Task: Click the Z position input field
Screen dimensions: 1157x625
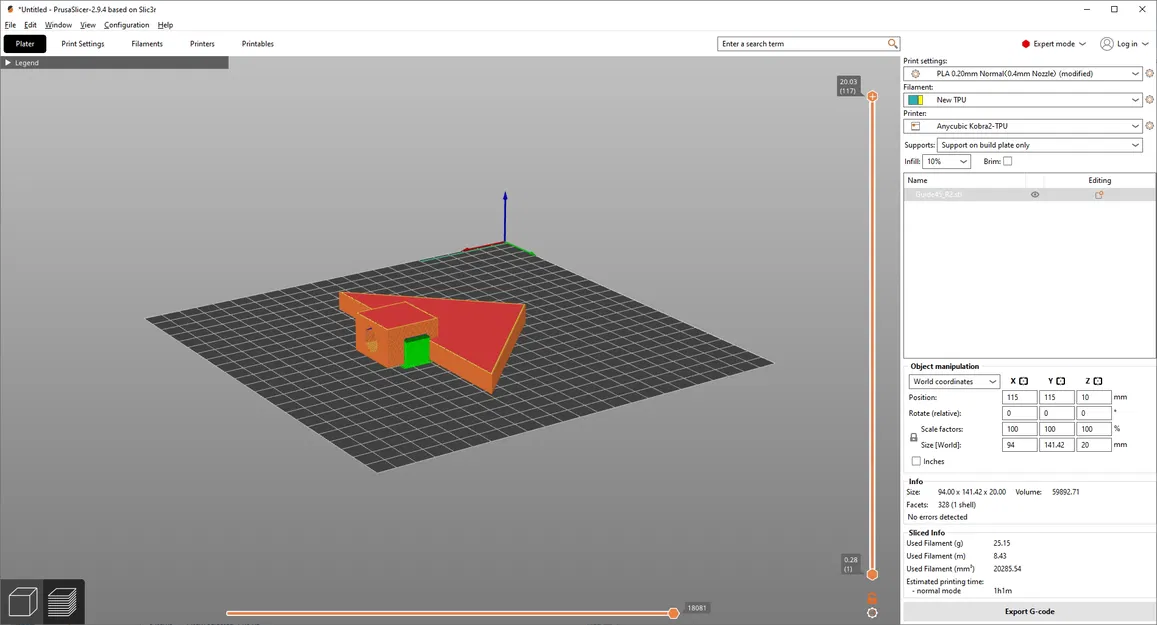Action: 1092,397
